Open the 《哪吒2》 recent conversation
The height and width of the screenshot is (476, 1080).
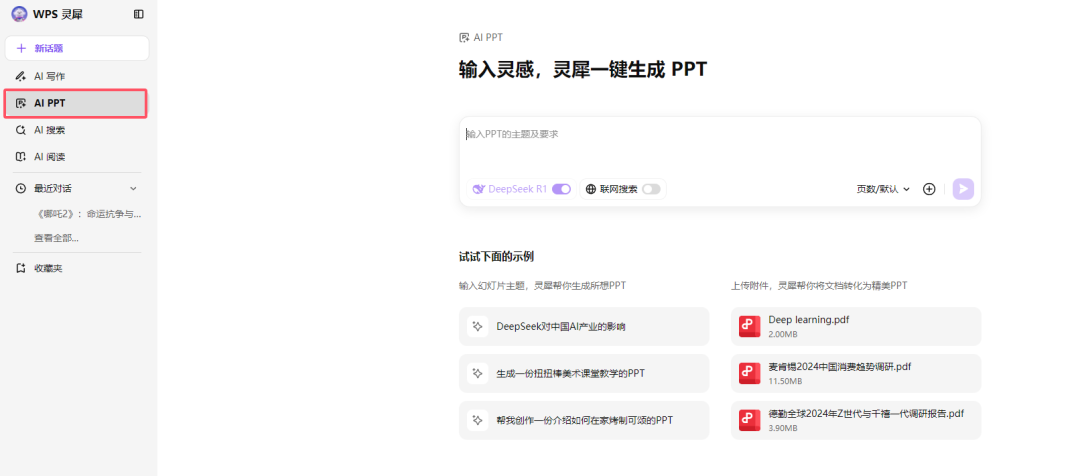[88, 214]
